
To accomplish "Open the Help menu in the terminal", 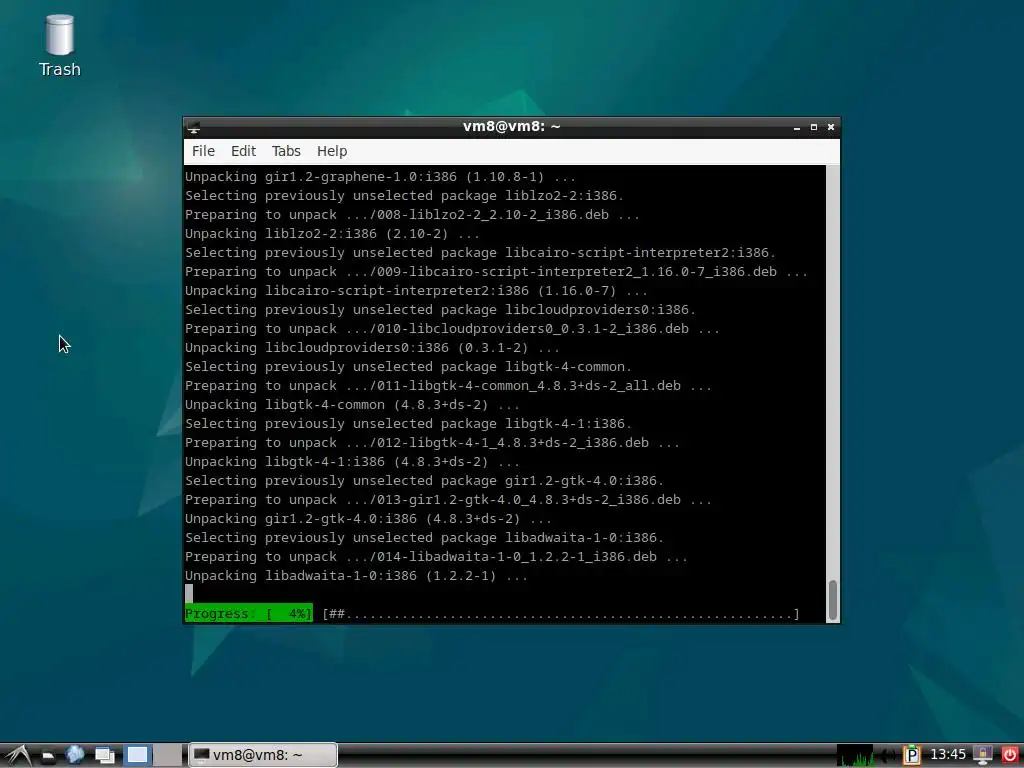I will tap(332, 151).
